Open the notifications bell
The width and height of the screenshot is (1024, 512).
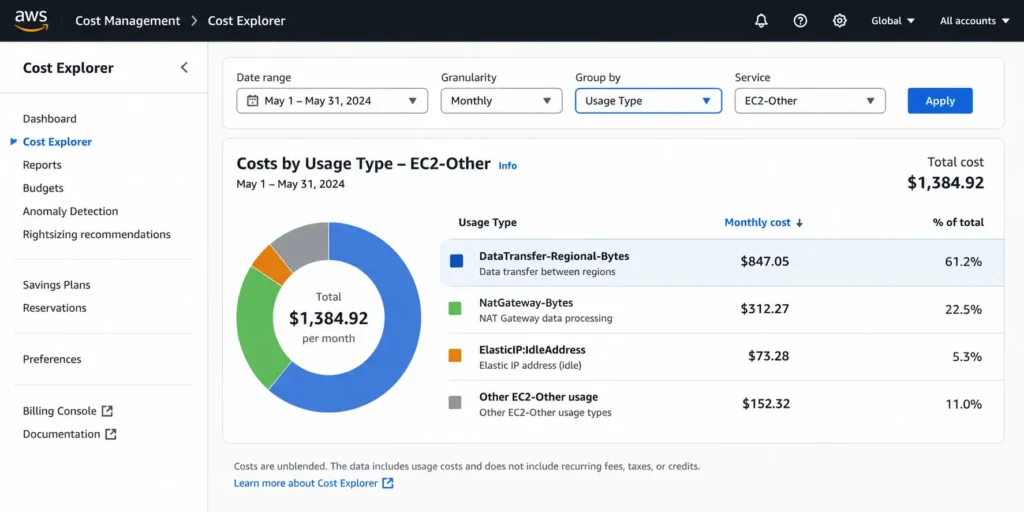(761, 21)
